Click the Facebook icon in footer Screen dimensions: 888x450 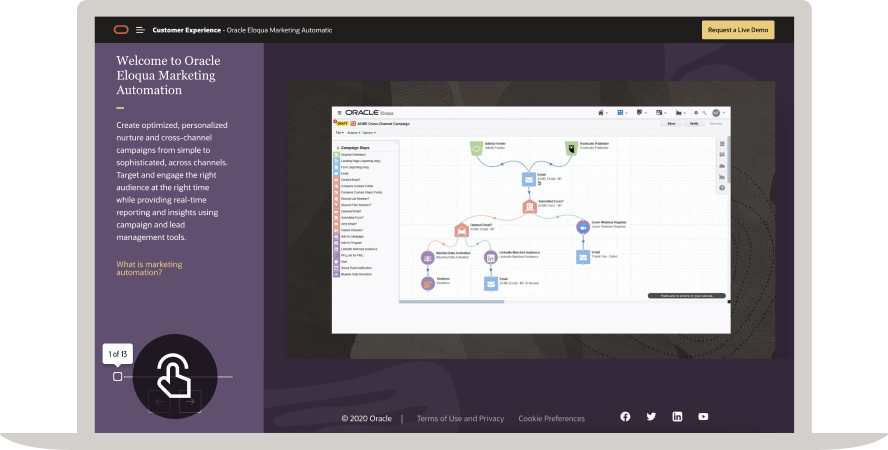tap(625, 417)
